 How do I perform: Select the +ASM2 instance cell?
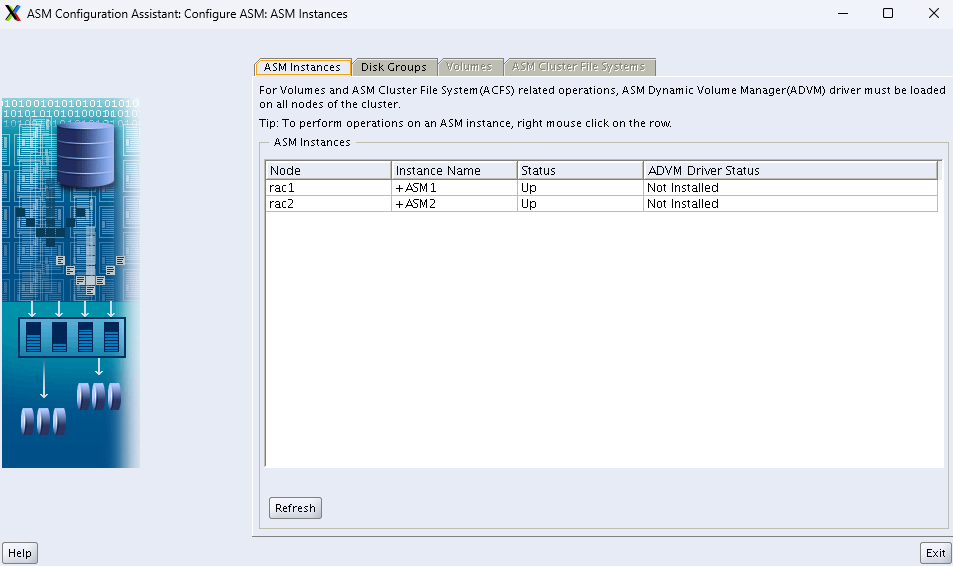point(454,204)
